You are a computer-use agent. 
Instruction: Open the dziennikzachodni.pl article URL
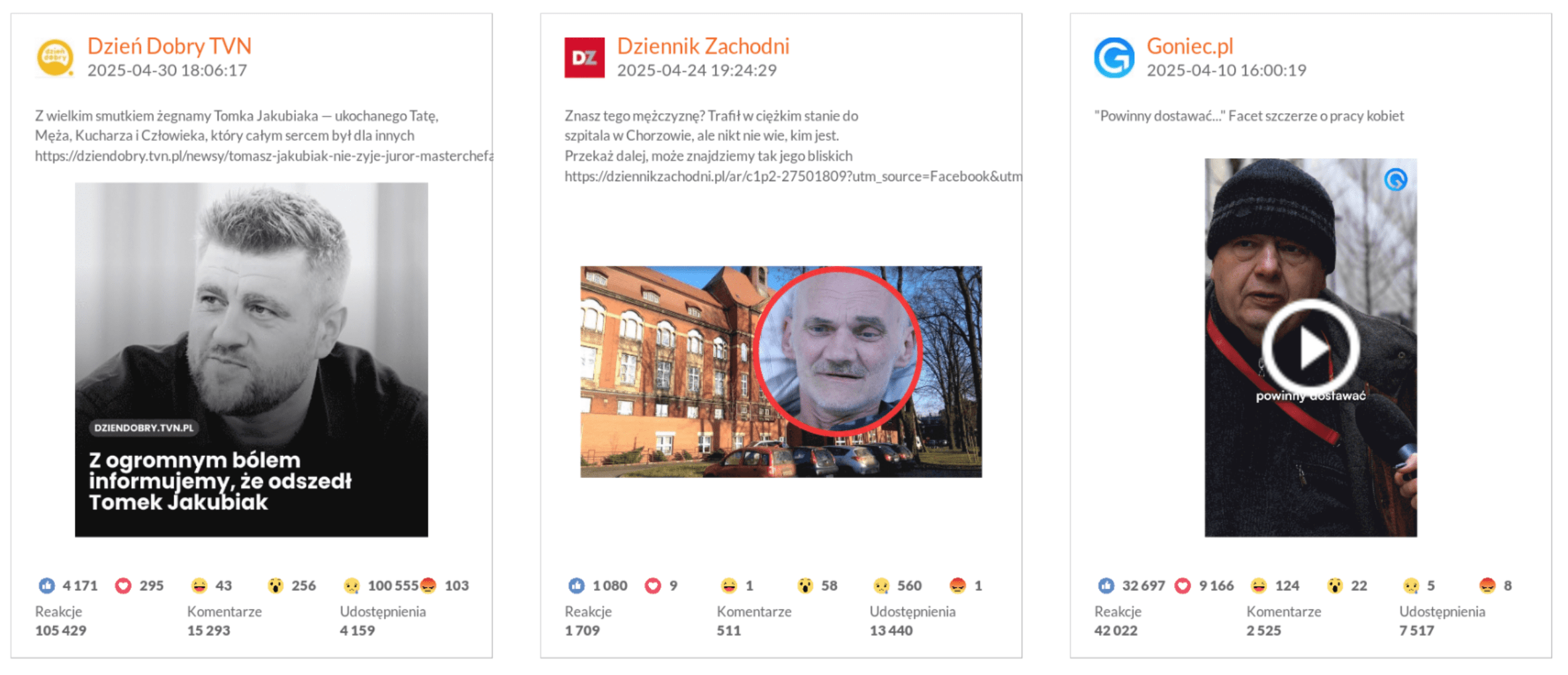(x=793, y=177)
